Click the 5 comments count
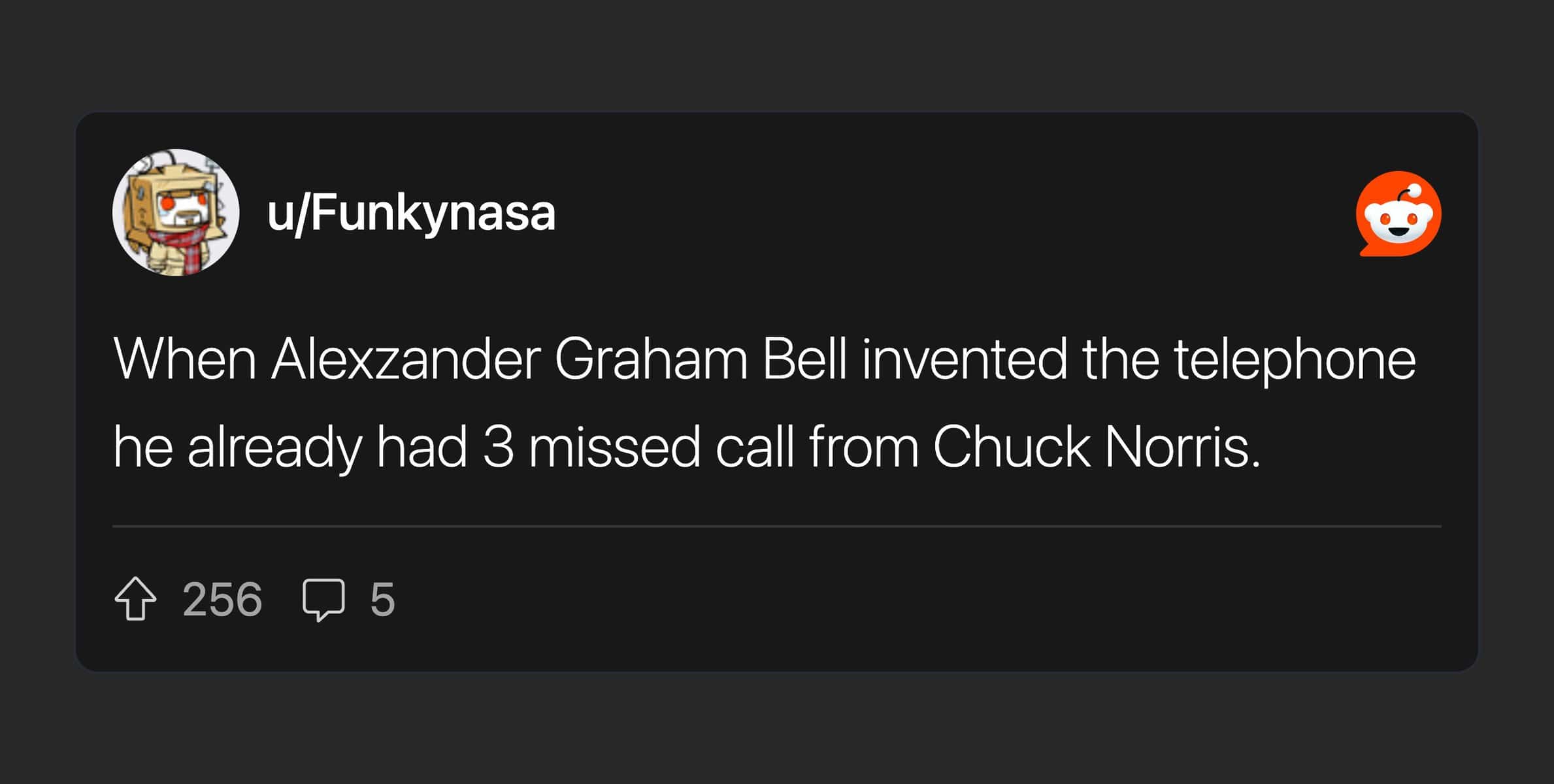1554x784 pixels. (382, 599)
